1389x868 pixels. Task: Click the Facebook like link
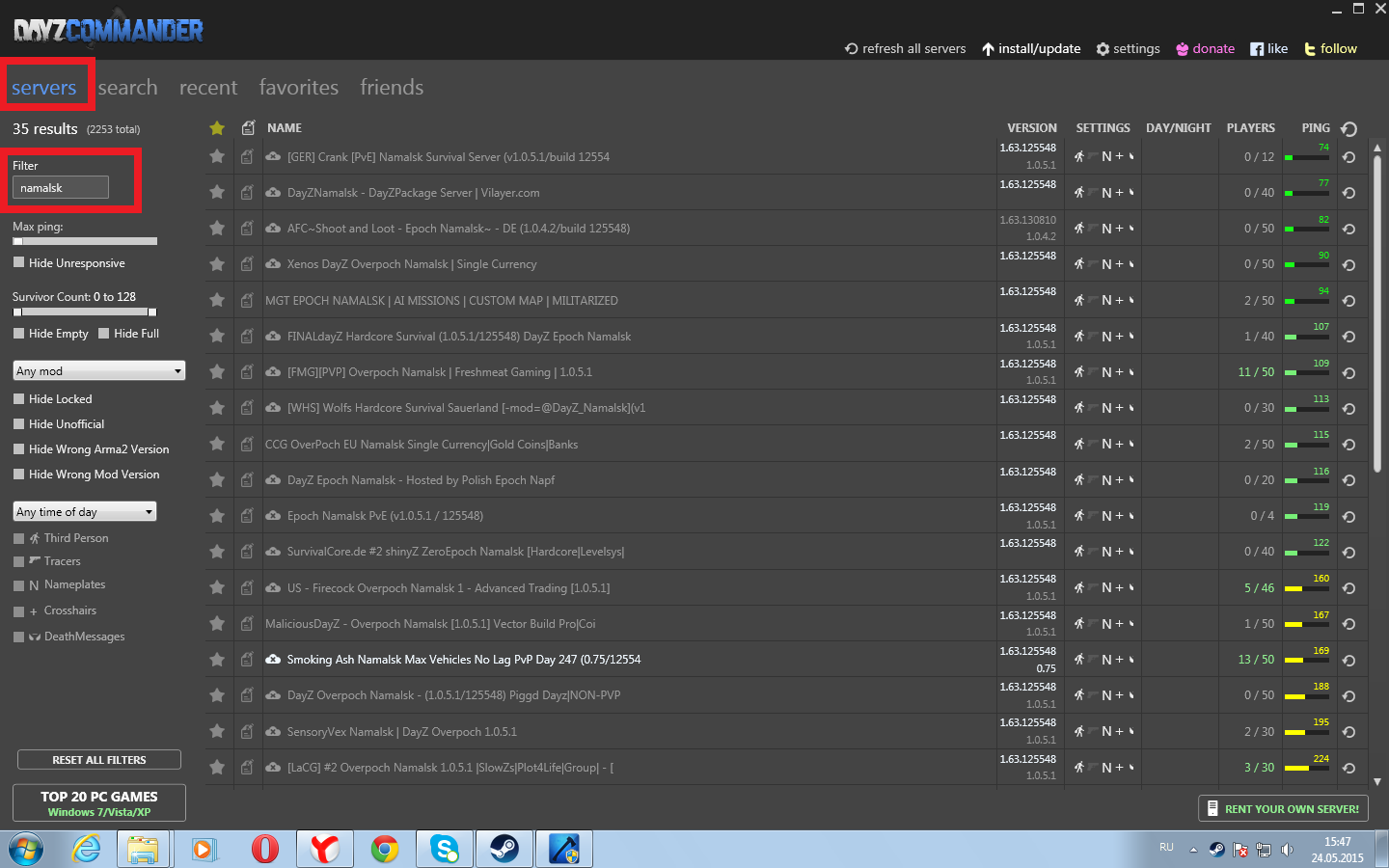coord(1269,48)
